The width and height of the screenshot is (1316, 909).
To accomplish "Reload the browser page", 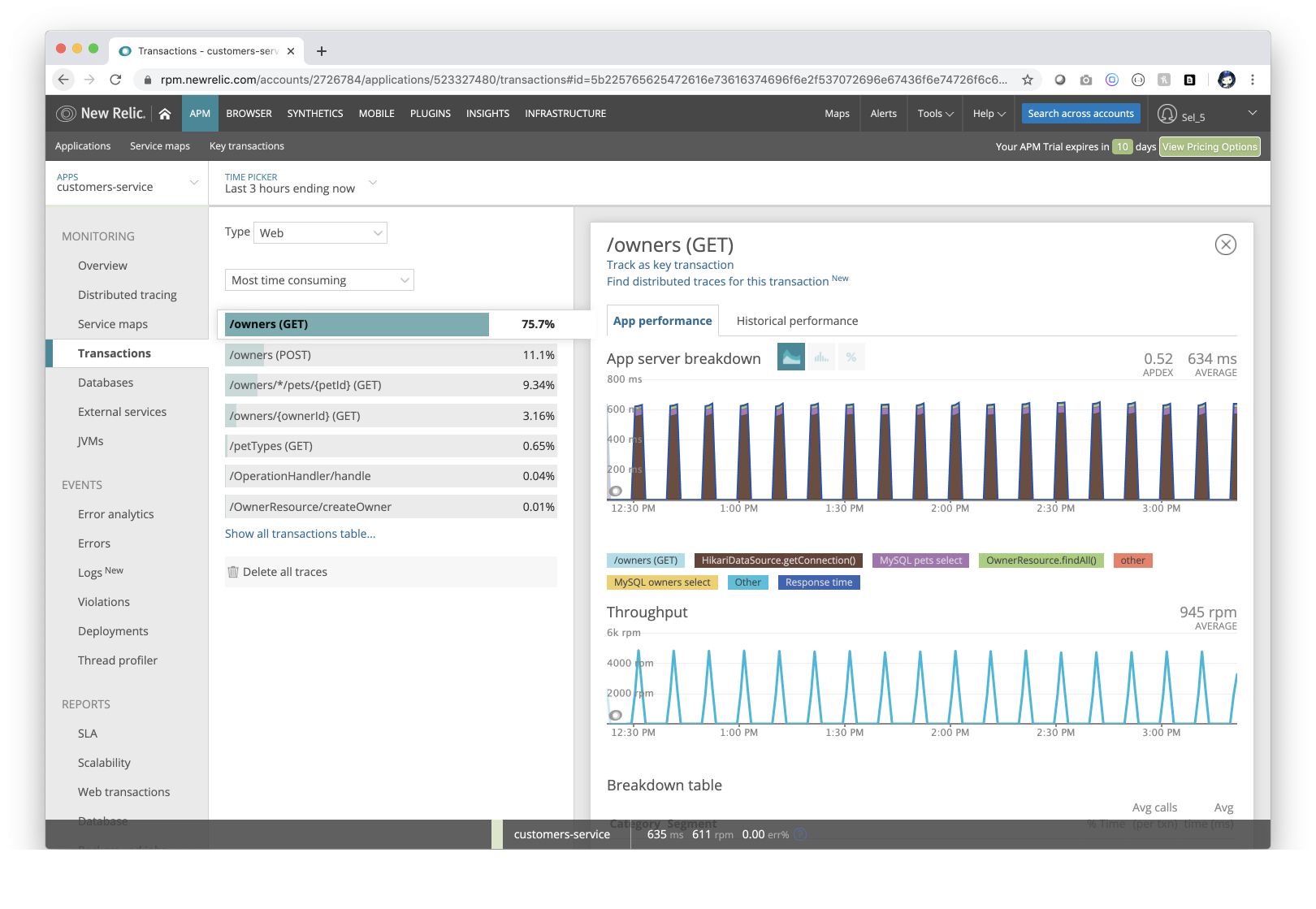I will (115, 80).
